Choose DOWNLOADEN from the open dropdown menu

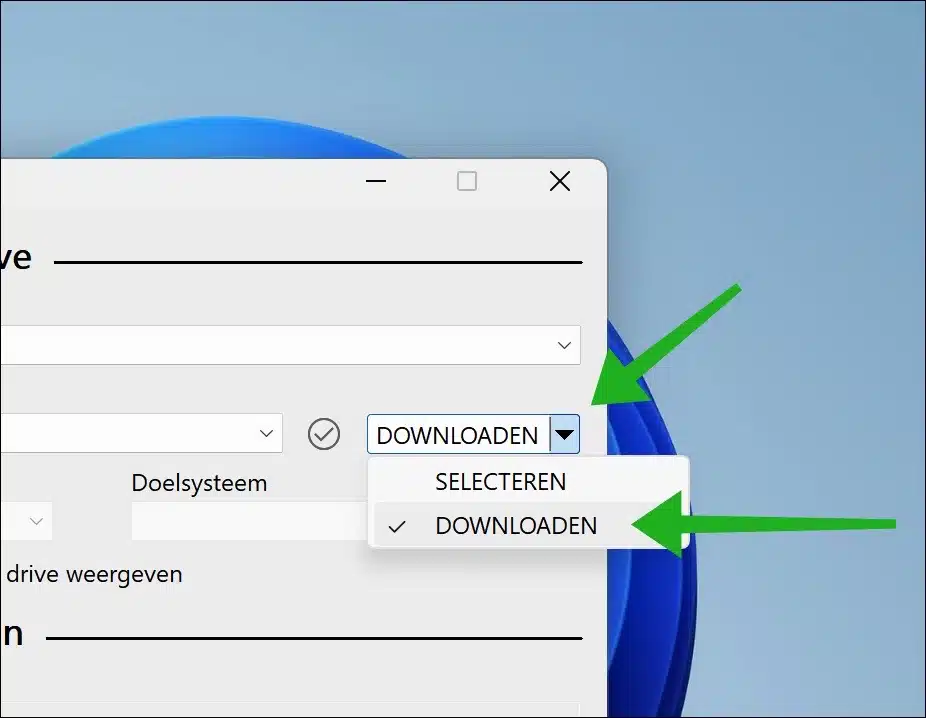pyautogui.click(x=516, y=525)
